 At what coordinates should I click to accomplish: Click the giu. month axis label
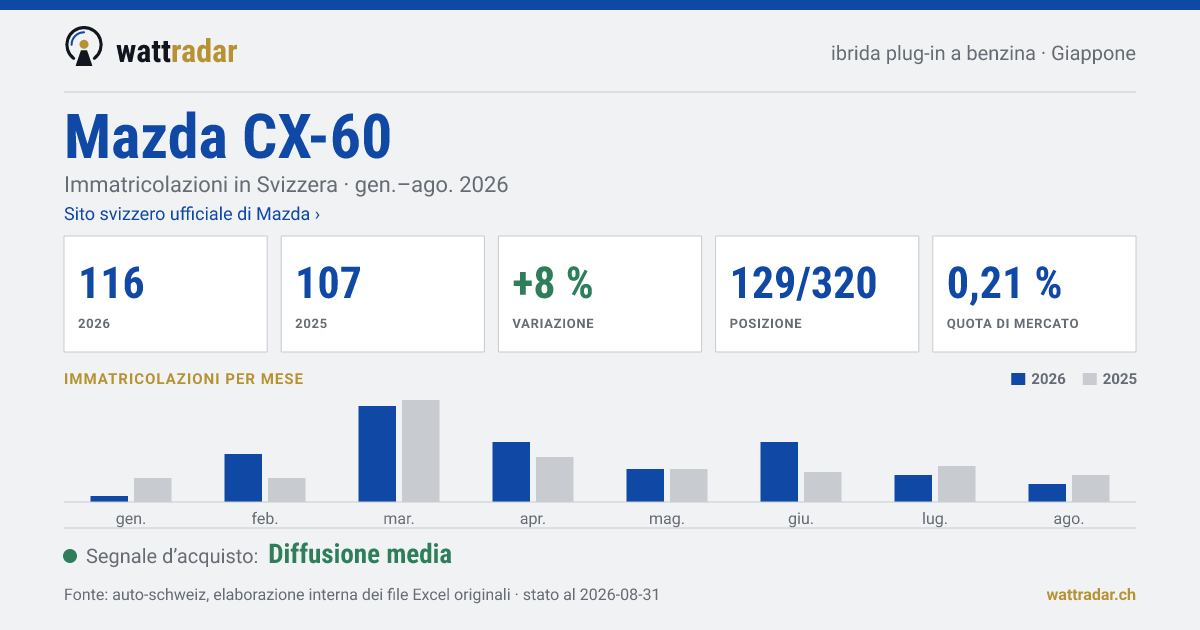[x=801, y=519]
